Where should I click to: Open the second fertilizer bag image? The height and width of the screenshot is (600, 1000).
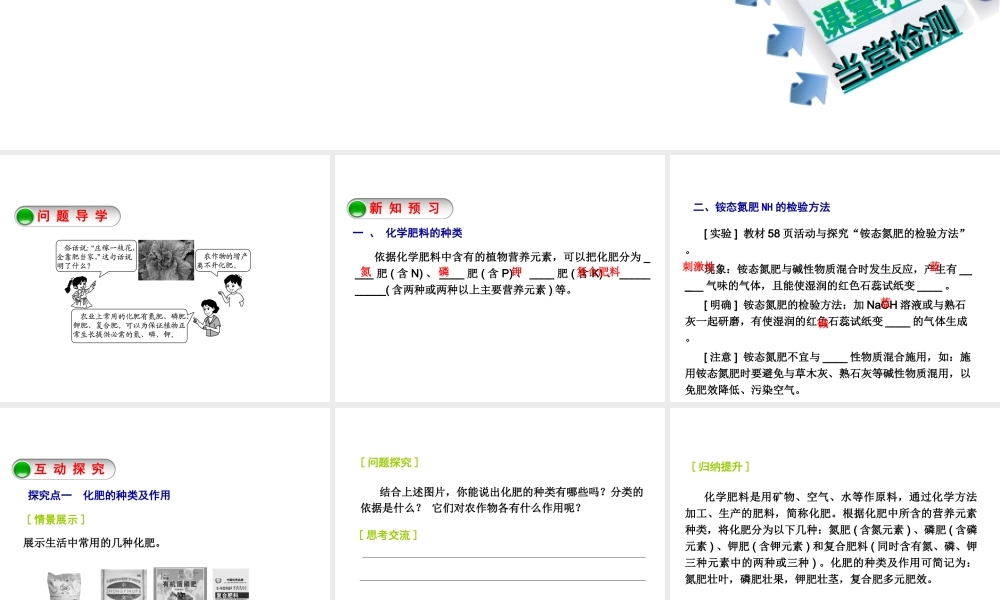[x=123, y=585]
